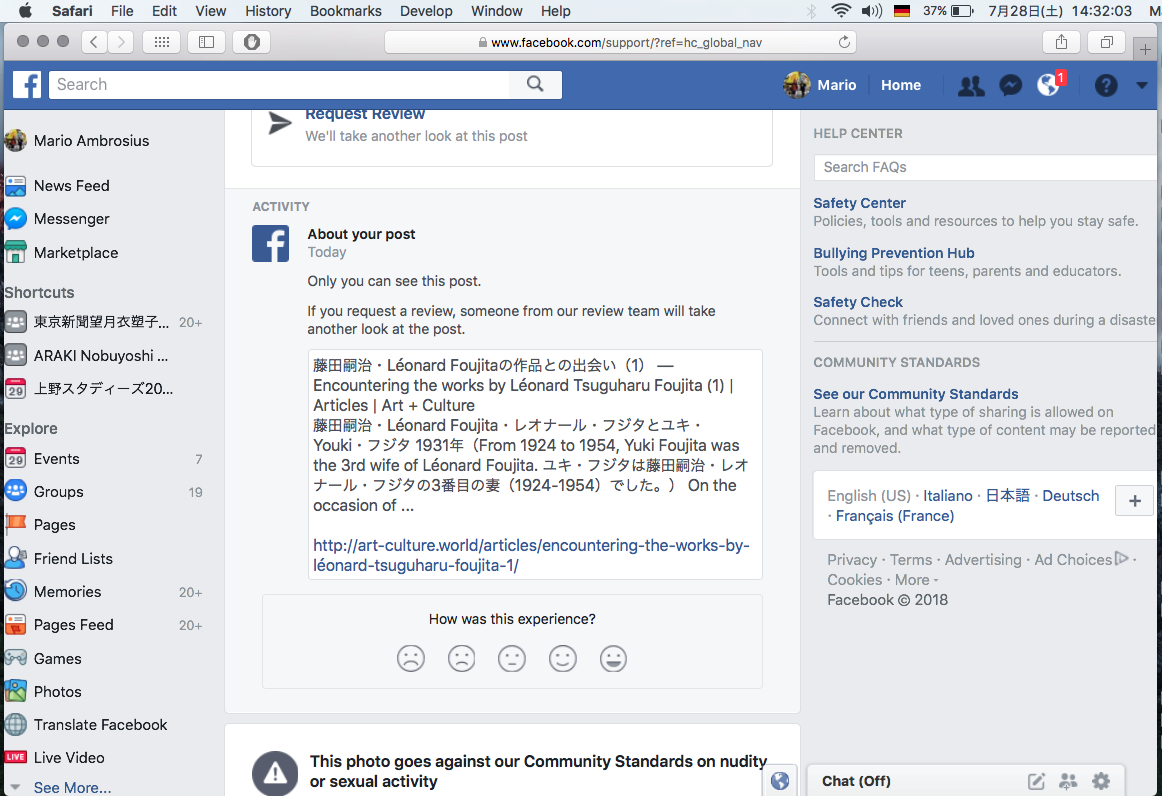Rate experience with slightly sad face

pyautogui.click(x=461, y=659)
